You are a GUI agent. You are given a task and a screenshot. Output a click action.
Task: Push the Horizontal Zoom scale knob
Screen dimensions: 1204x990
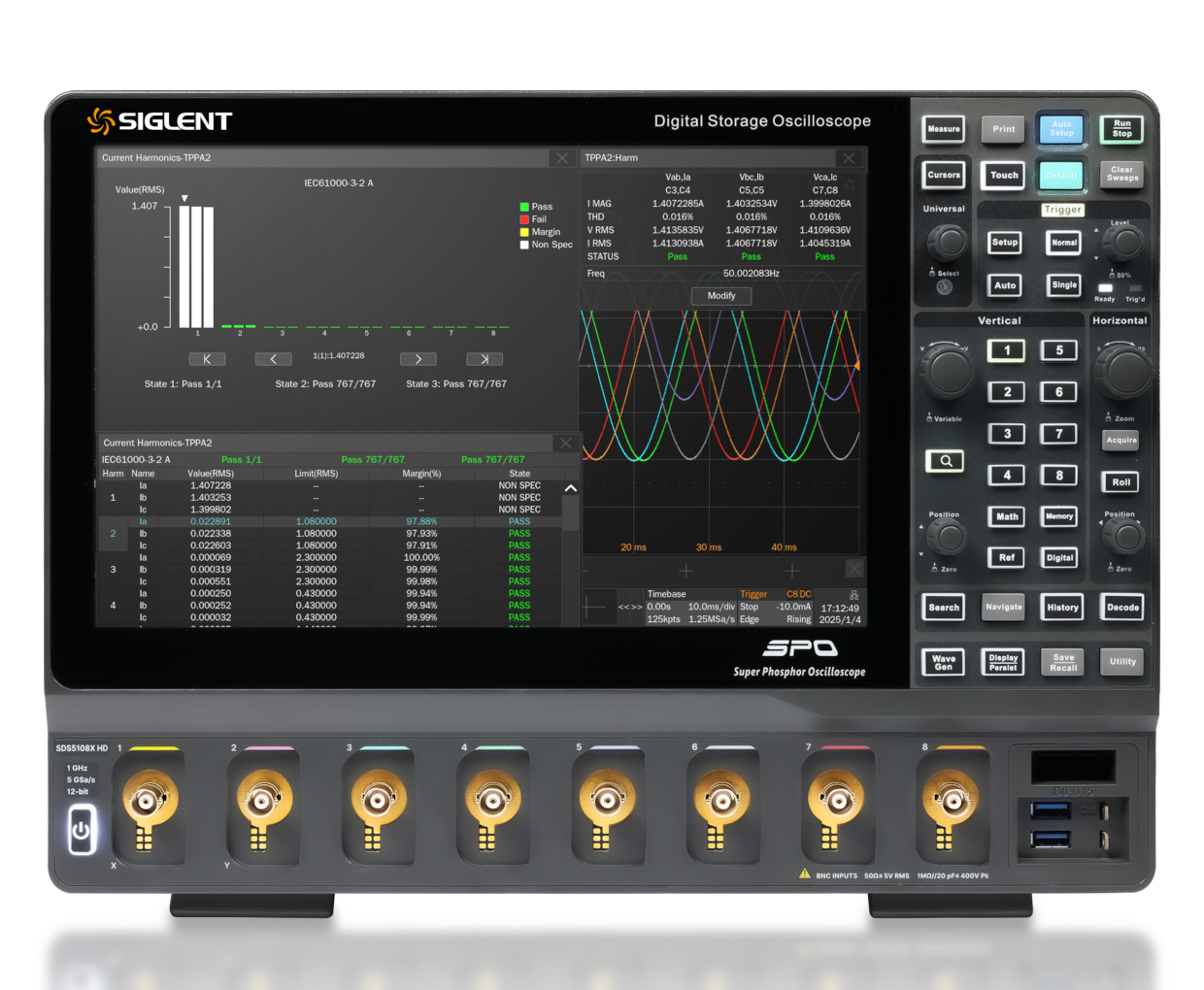coord(1124,371)
